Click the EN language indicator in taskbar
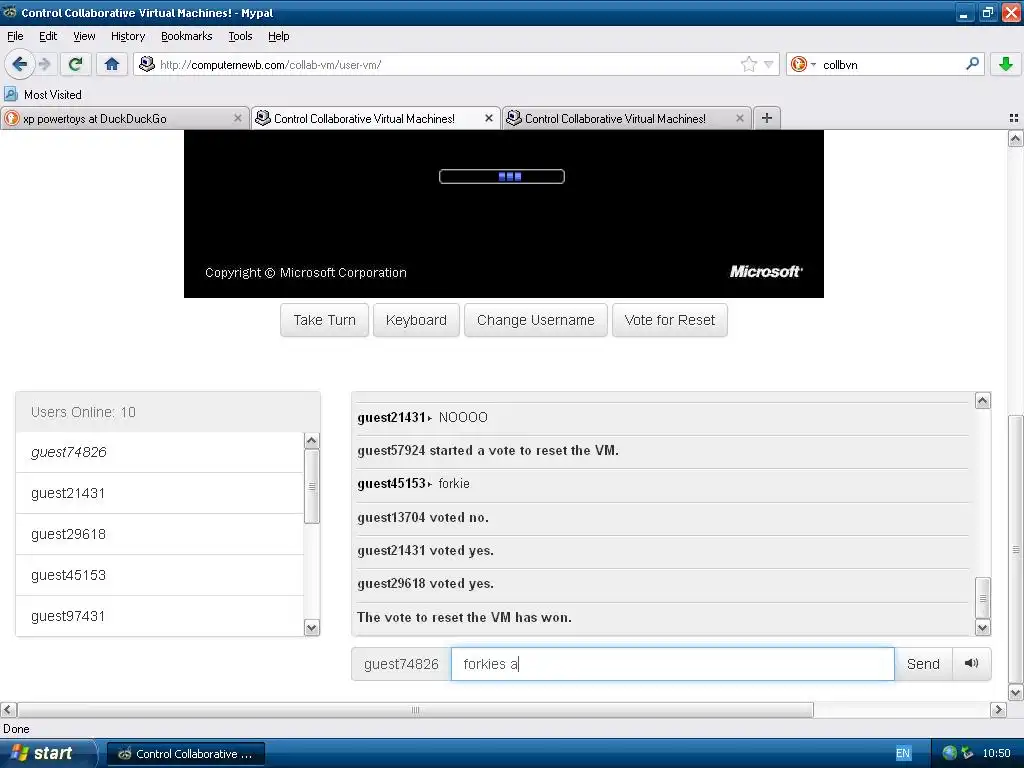Screen dimensions: 1024x768 point(903,754)
